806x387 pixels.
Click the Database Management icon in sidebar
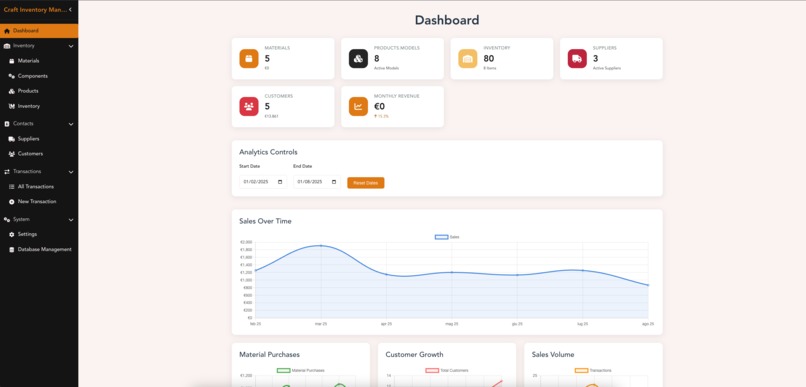pos(12,250)
